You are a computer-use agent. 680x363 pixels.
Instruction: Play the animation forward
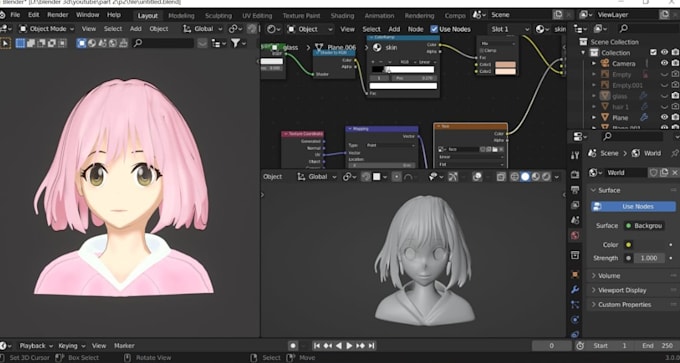point(349,346)
